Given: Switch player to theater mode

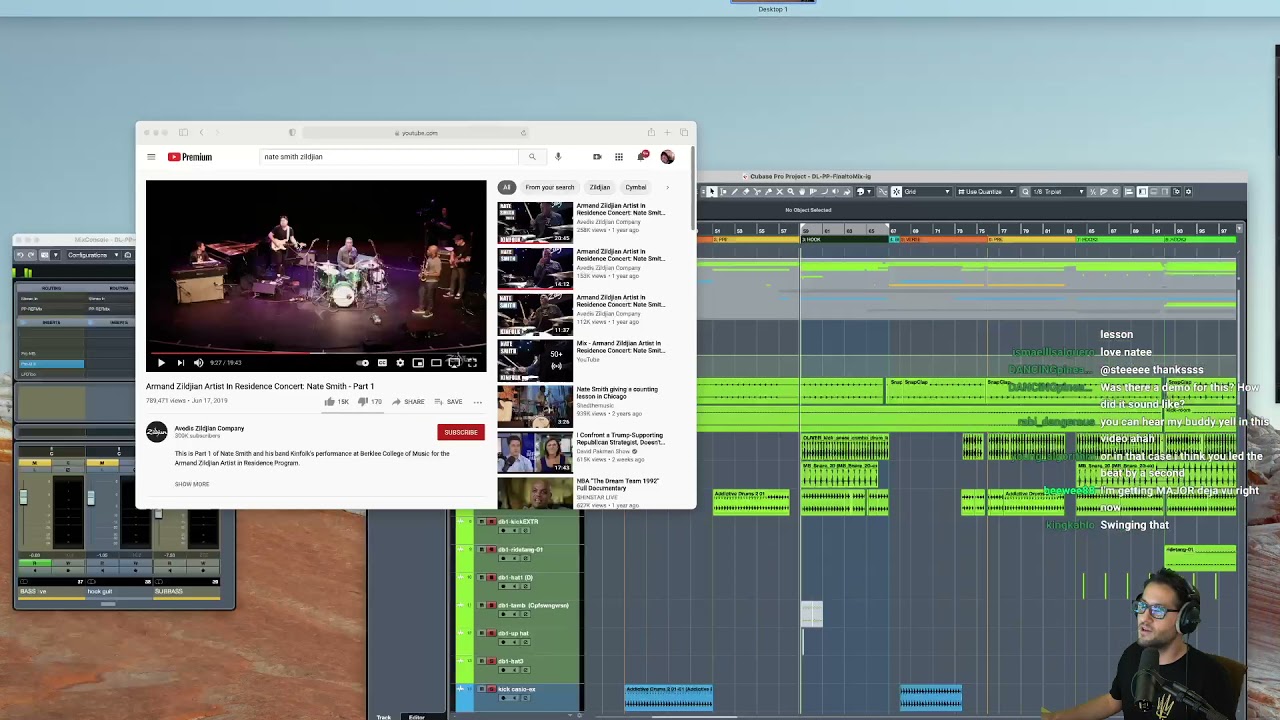Looking at the screenshot, I should click(436, 363).
